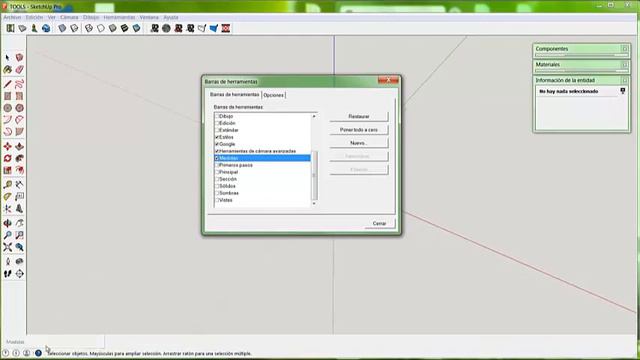Check the Edición toolbar checkbox in the list
This screenshot has width=640, height=360.
(x=218, y=123)
